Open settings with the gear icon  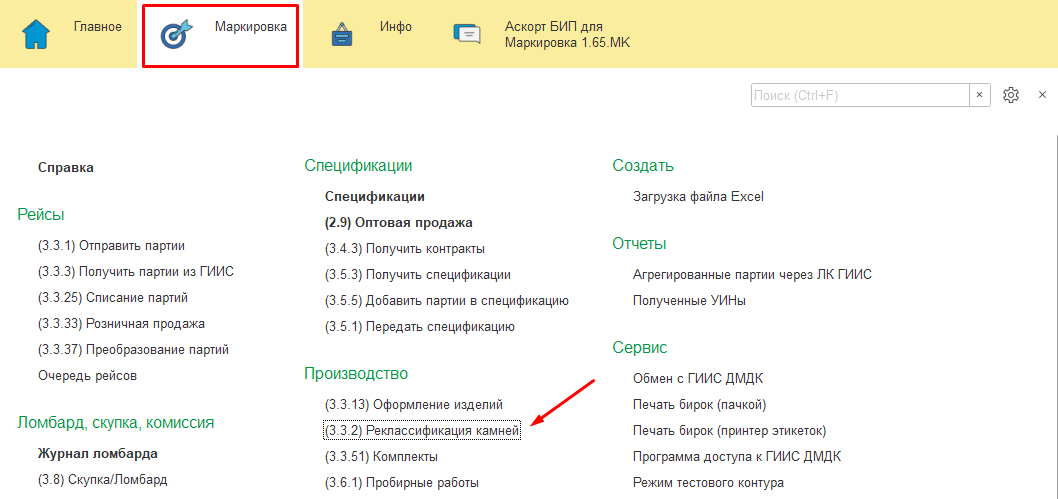pyautogui.click(x=1010, y=95)
